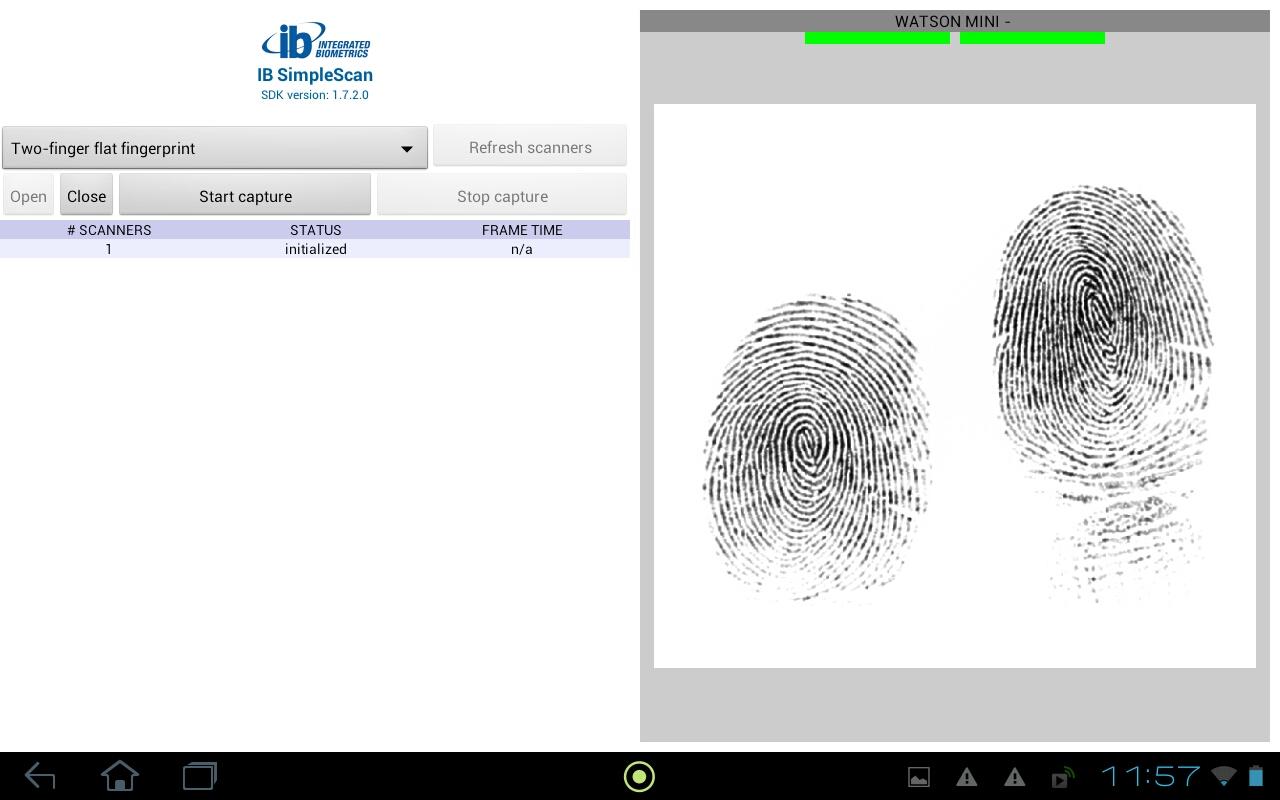Tap the battery status icon
Viewport: 1280px width, 800px height.
click(x=1256, y=776)
